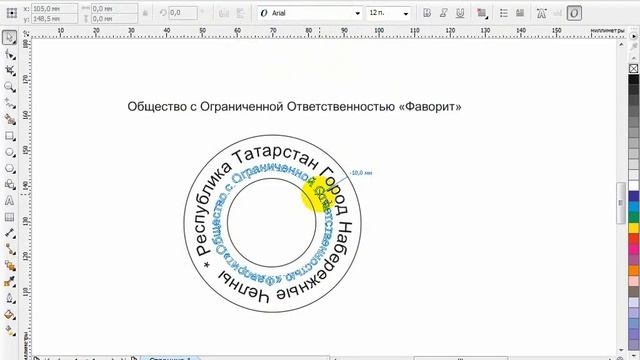The image size is (640, 360).
Task: Click the object width field
Action: (x=114, y=8)
